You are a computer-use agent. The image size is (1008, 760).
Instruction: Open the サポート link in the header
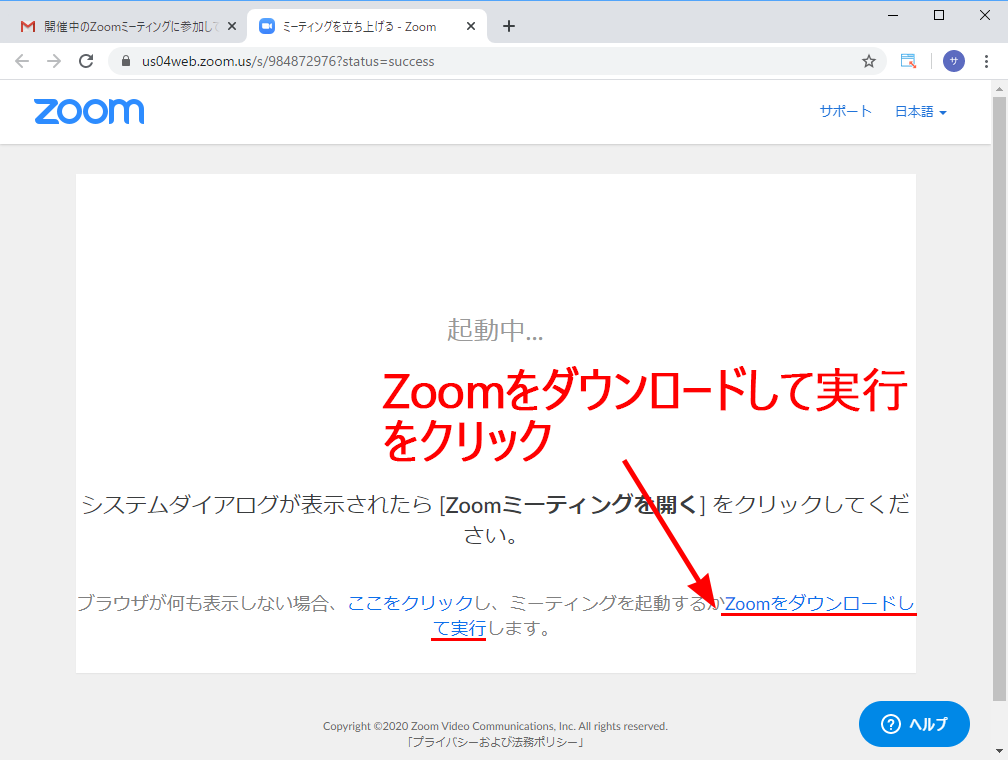pos(845,112)
